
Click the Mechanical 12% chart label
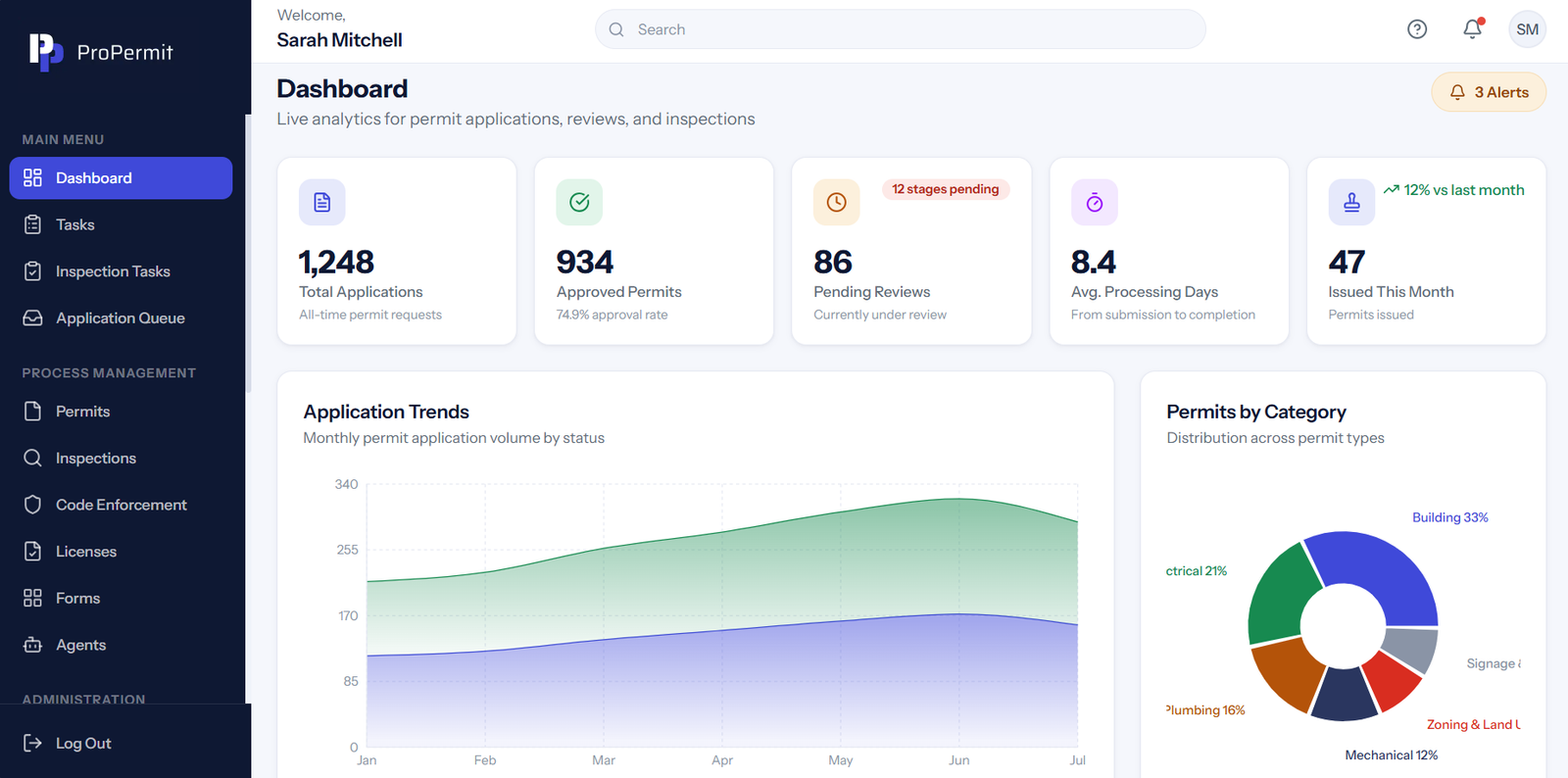click(1392, 754)
